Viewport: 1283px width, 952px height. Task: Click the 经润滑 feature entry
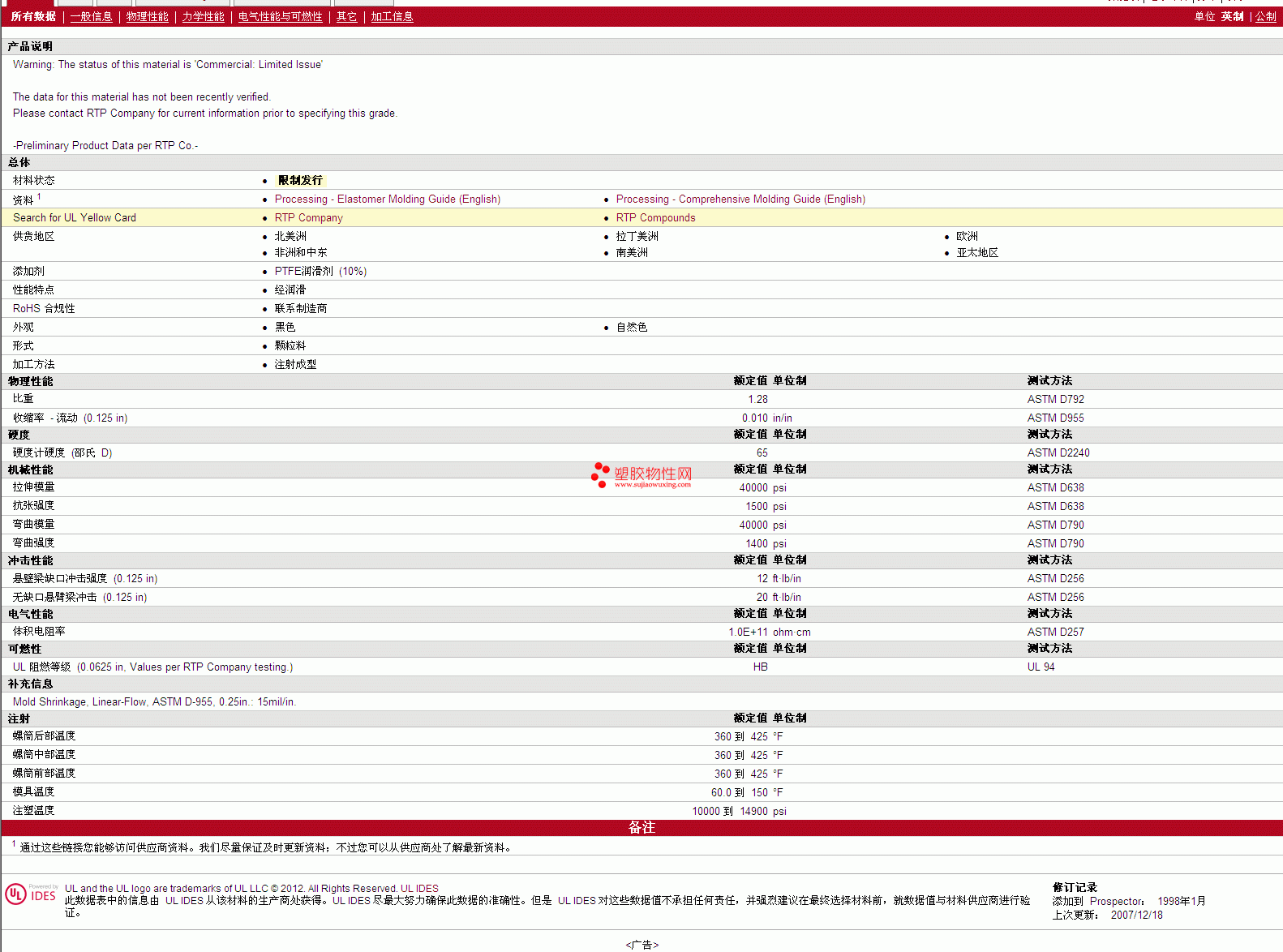point(290,289)
